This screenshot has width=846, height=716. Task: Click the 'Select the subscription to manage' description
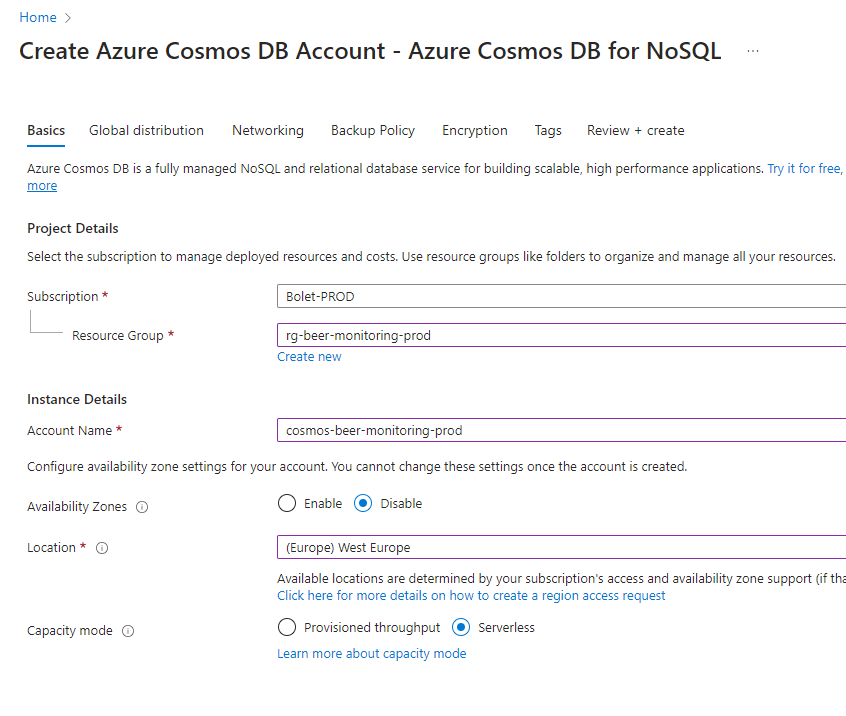432,257
